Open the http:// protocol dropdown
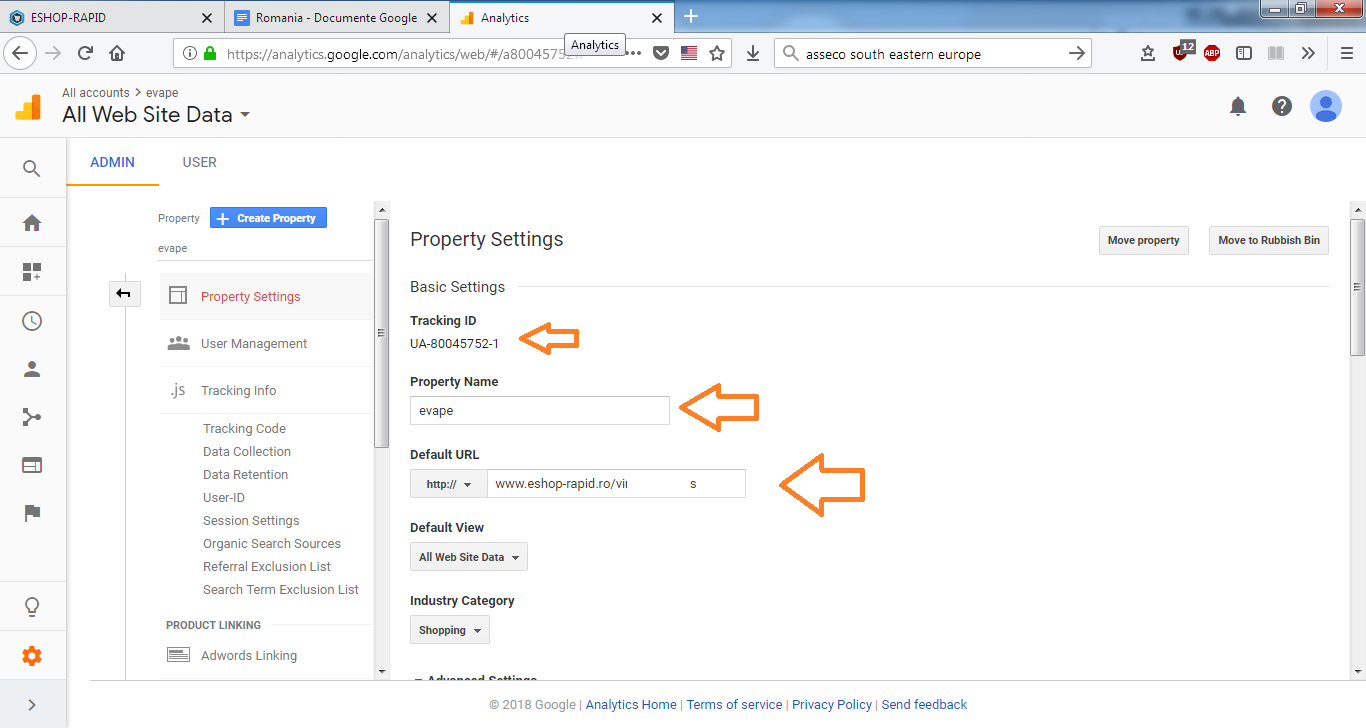 pos(449,484)
